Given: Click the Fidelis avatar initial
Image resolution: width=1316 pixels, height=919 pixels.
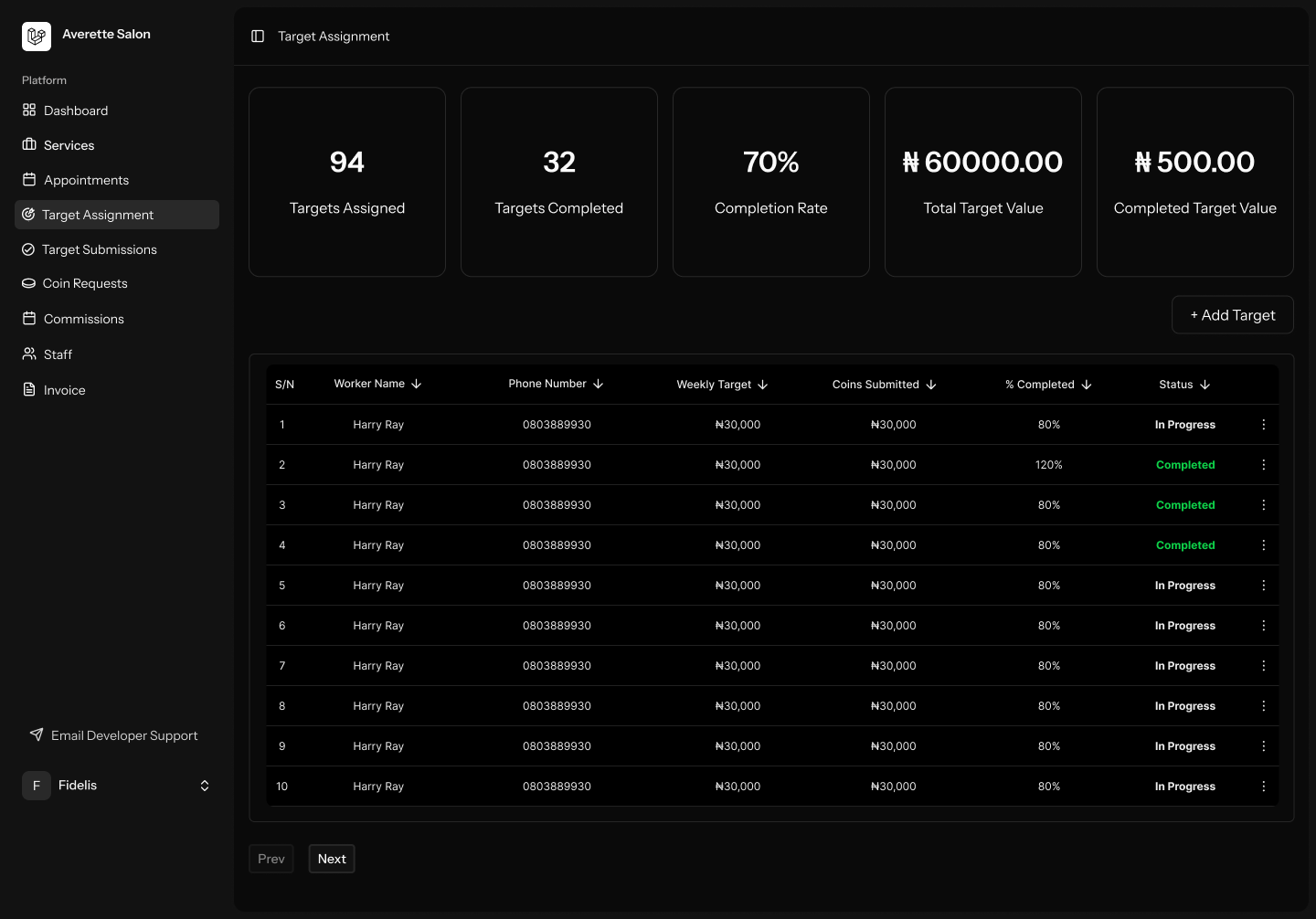Looking at the screenshot, I should (x=37, y=786).
